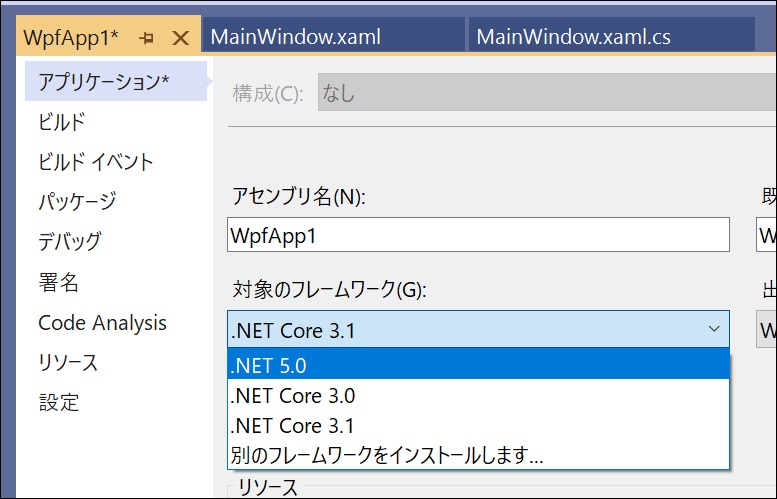
Task: Open the 署名 page
Action: click(x=58, y=282)
